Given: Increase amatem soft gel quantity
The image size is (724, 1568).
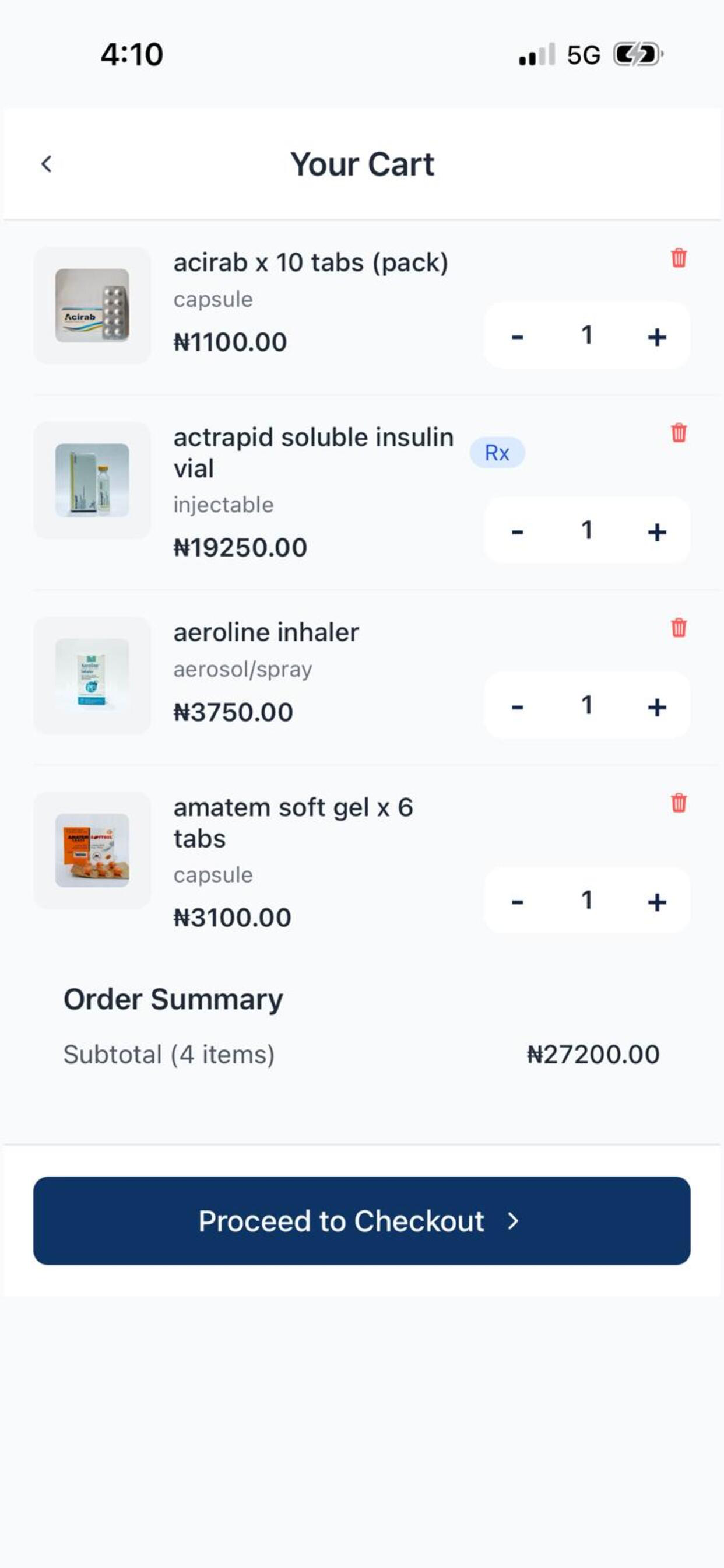Looking at the screenshot, I should click(656, 901).
